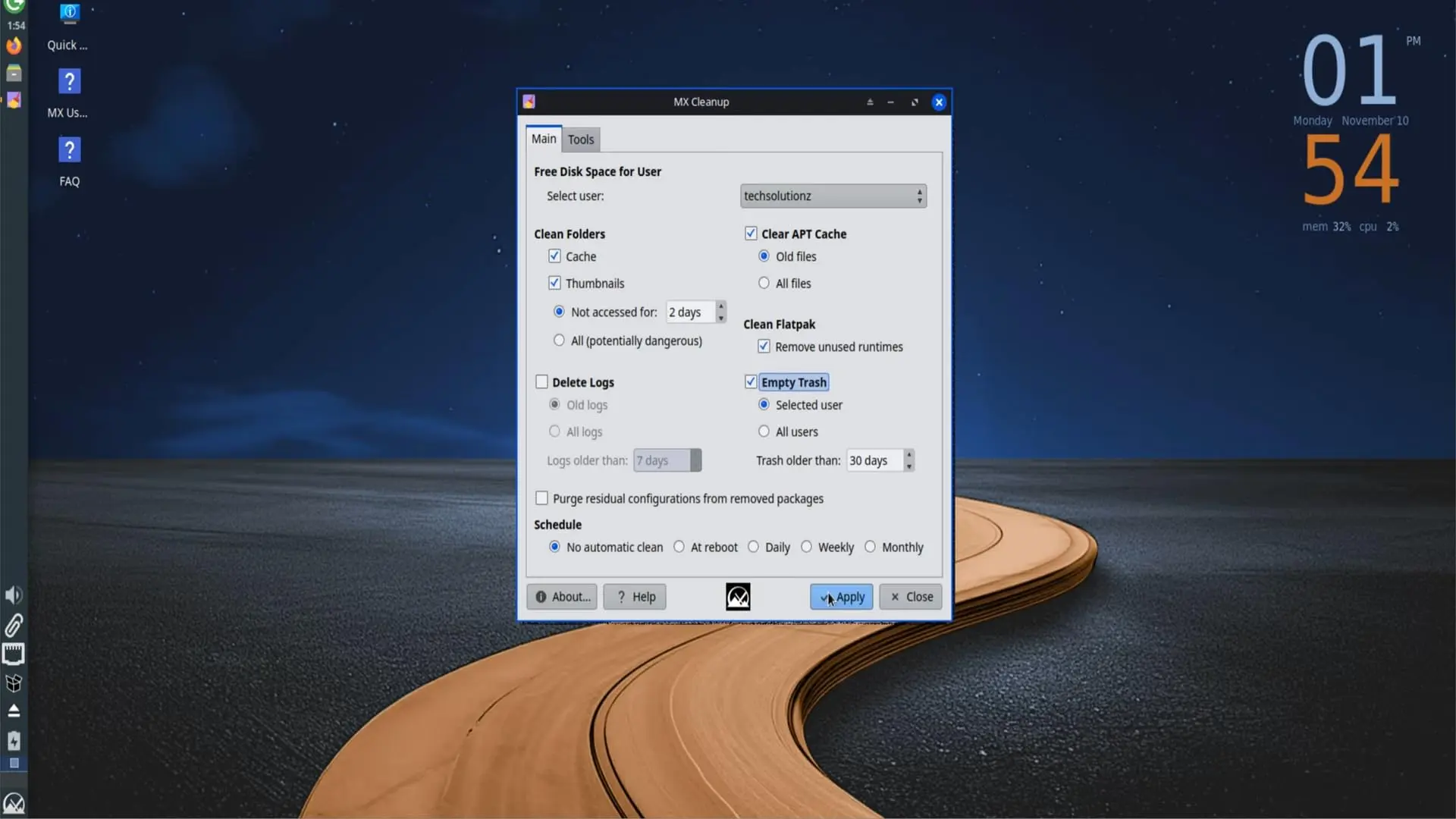Image resolution: width=1456 pixels, height=819 pixels.
Task: Switch to the Main tab
Action: 544,139
